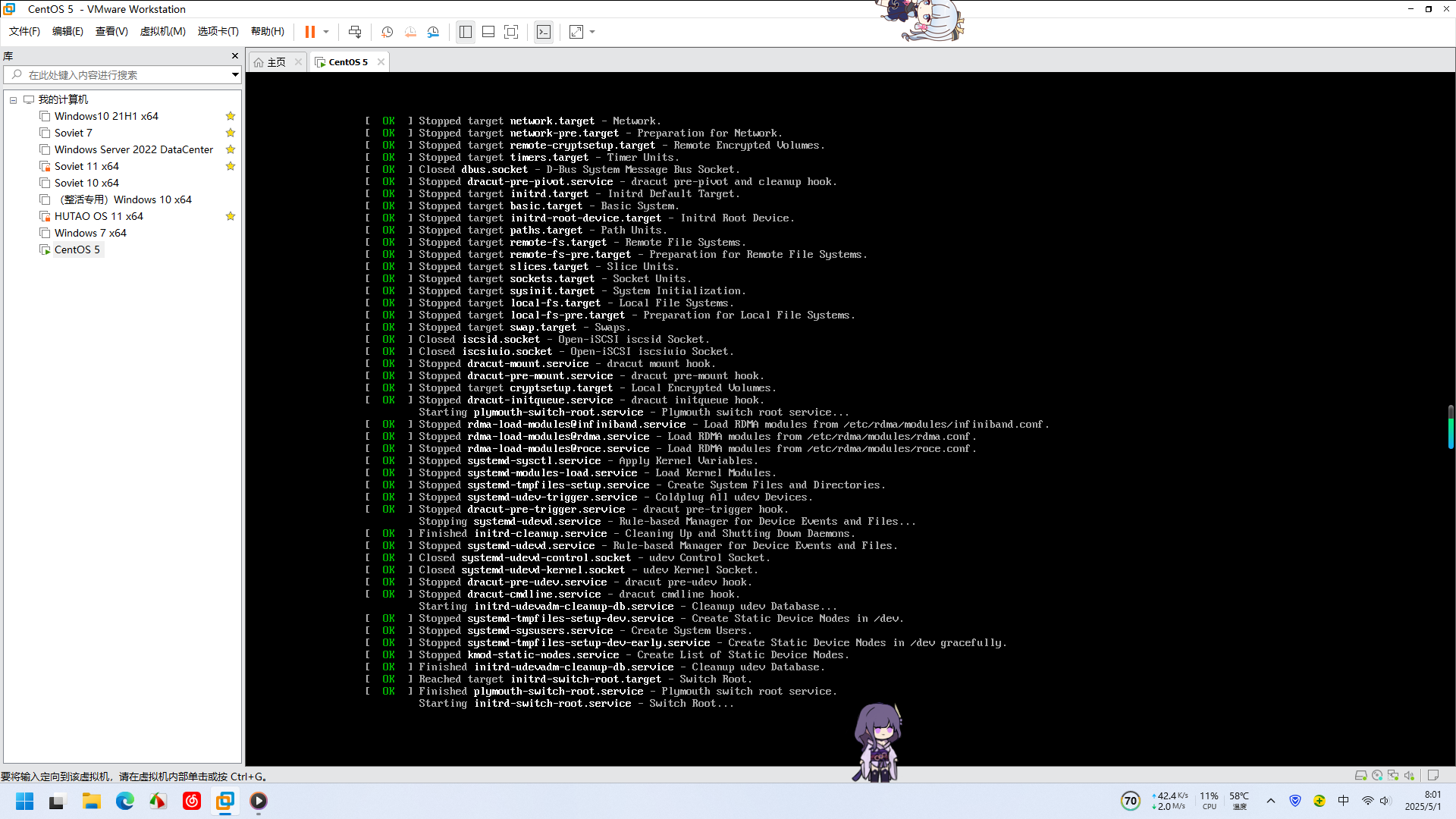Toggle favorite star for Windows Server 2022

[x=231, y=149]
